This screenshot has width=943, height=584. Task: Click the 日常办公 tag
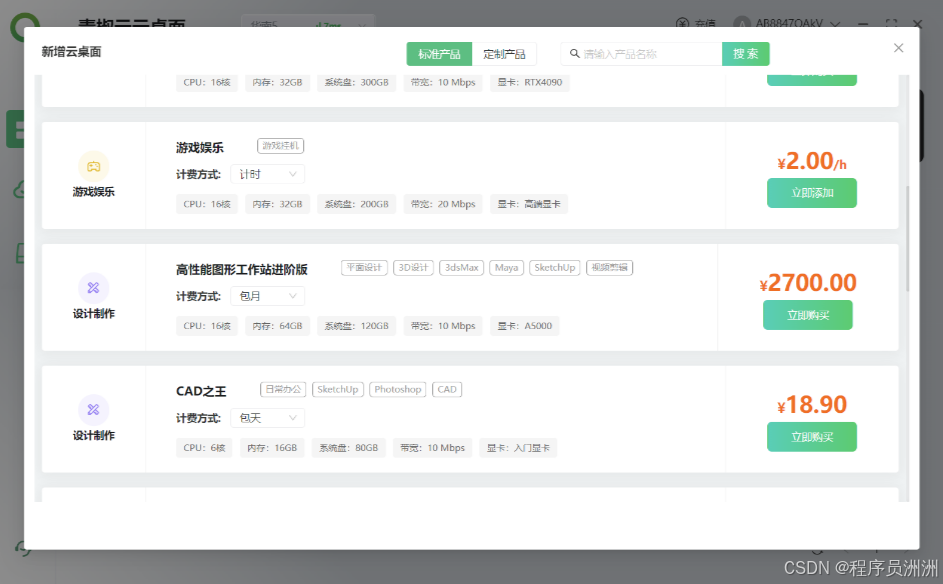[283, 389]
